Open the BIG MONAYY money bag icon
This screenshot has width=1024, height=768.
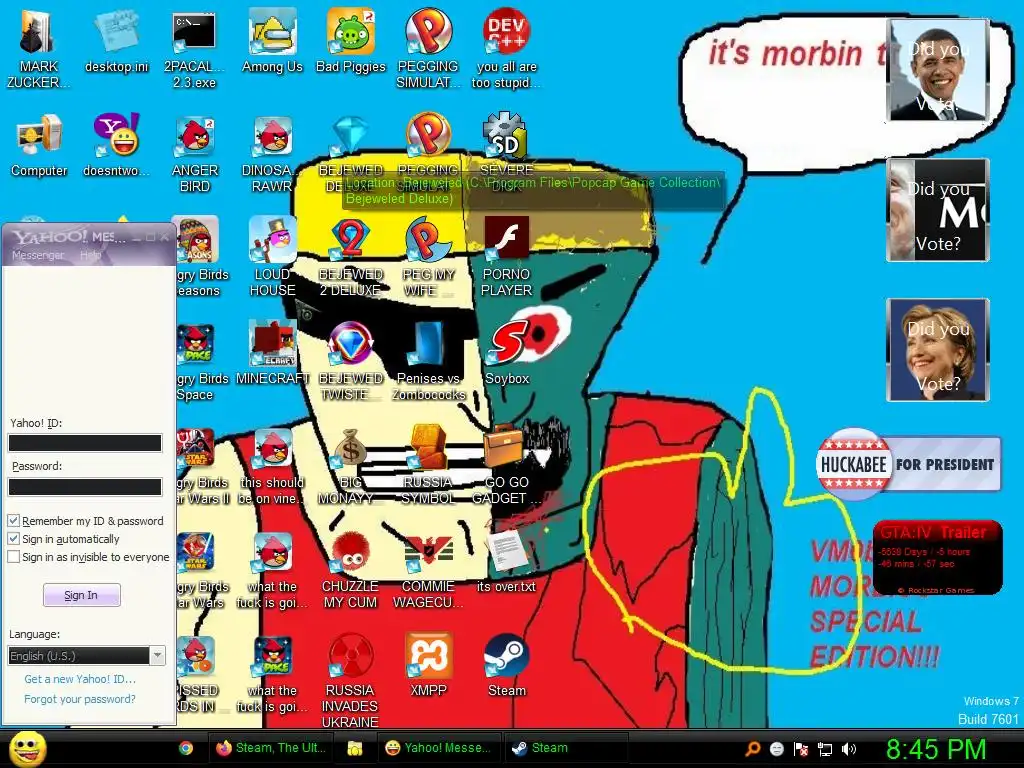(351, 465)
